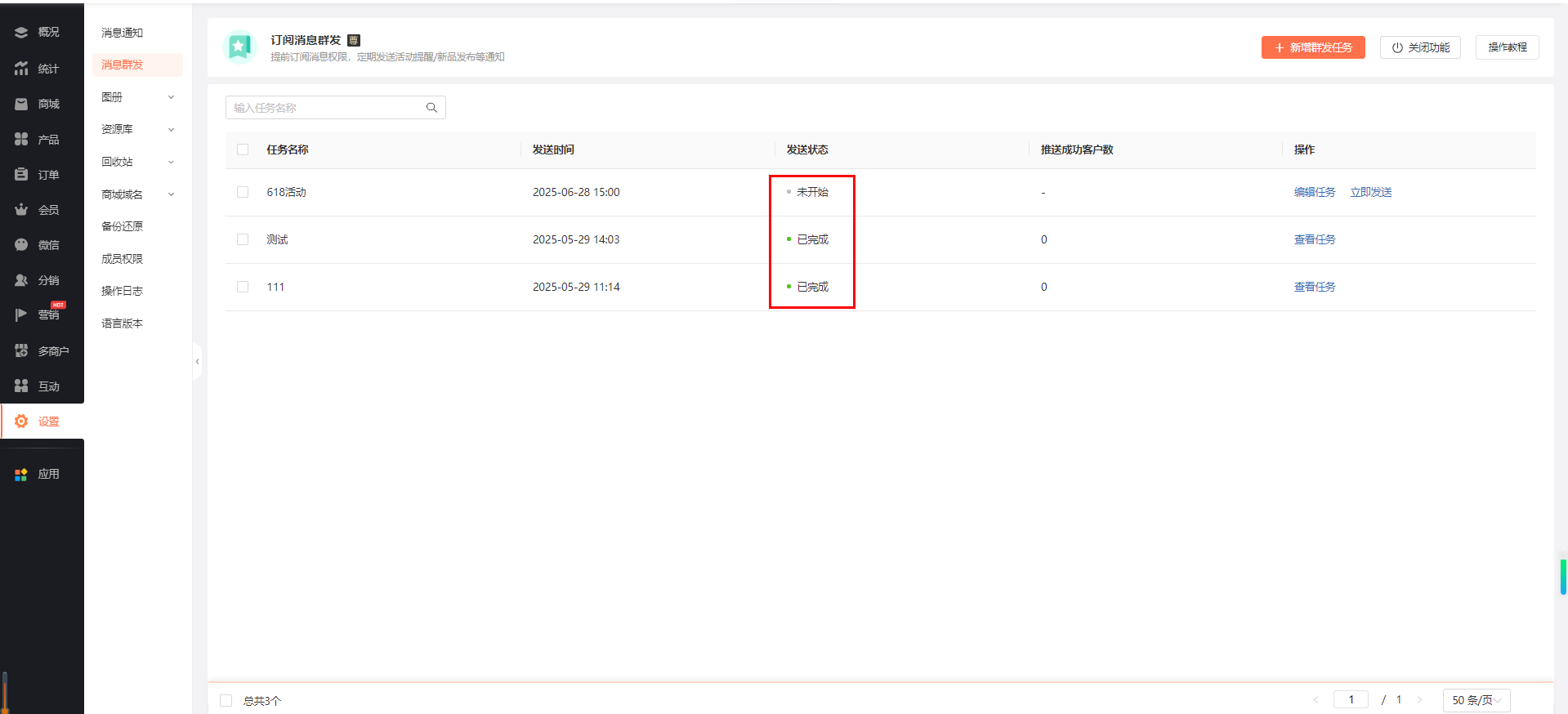Check the 111 row checkbox
The image size is (1568, 714).
(243, 287)
